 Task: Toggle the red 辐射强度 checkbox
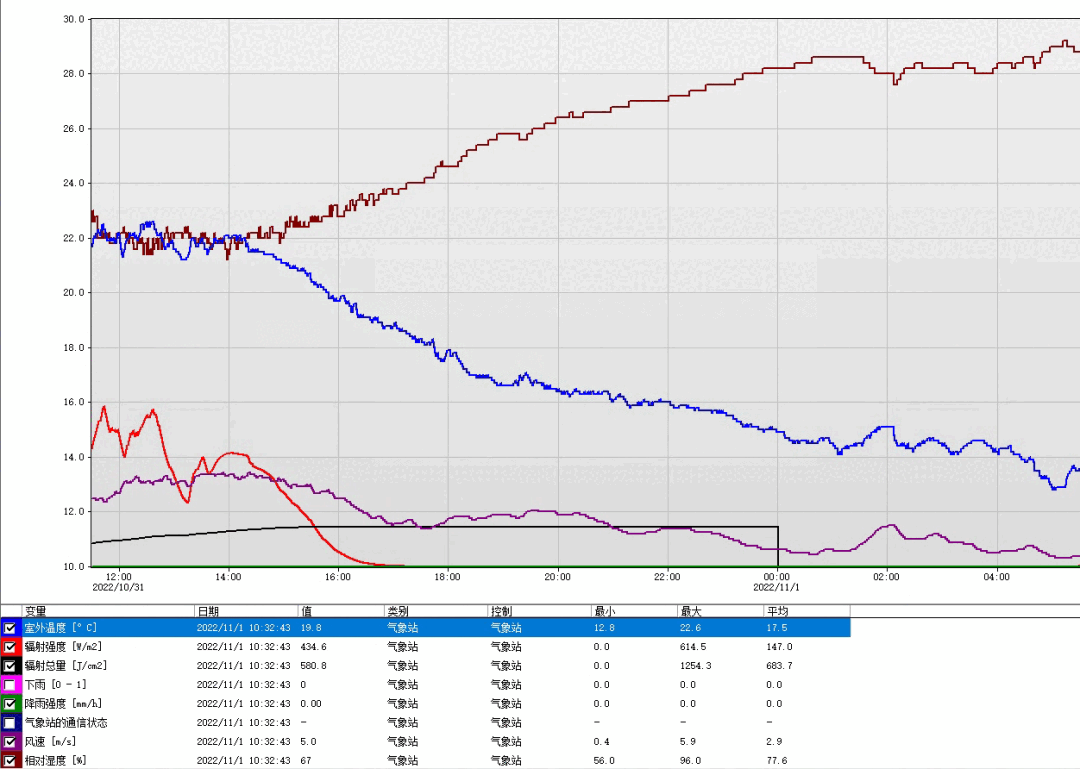point(10,647)
